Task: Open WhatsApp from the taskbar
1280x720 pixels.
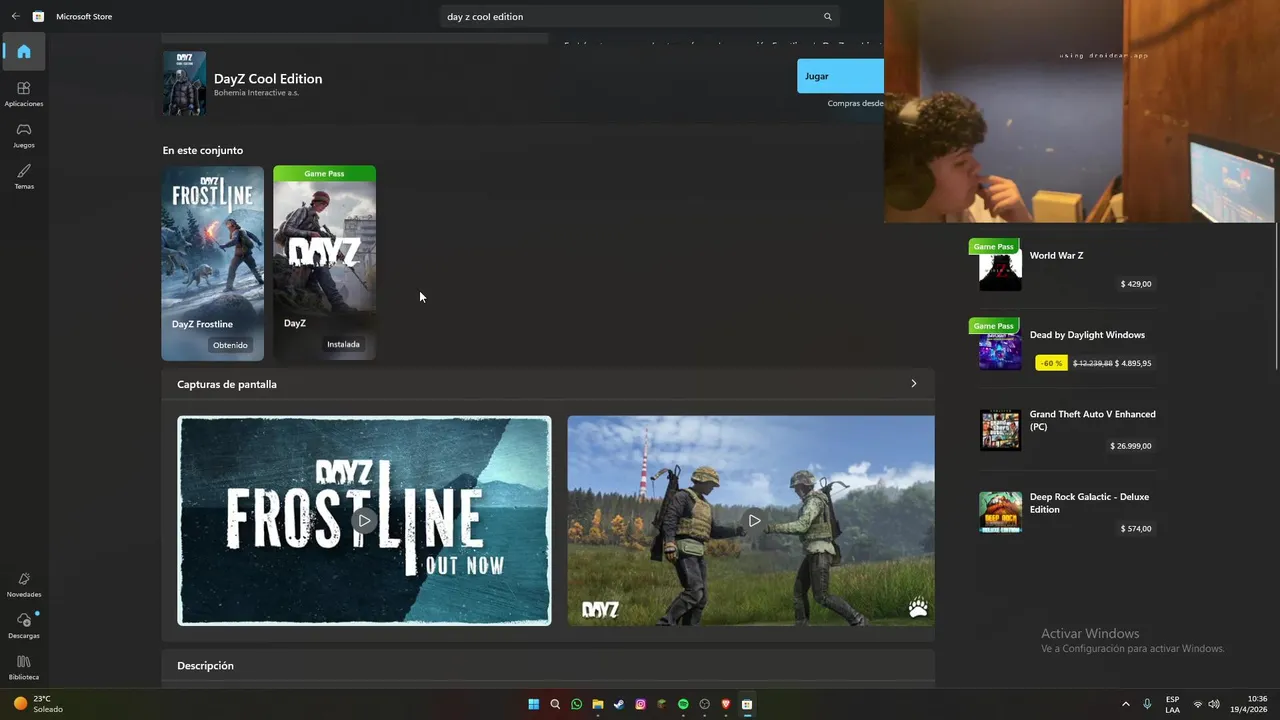Action: pyautogui.click(x=576, y=704)
